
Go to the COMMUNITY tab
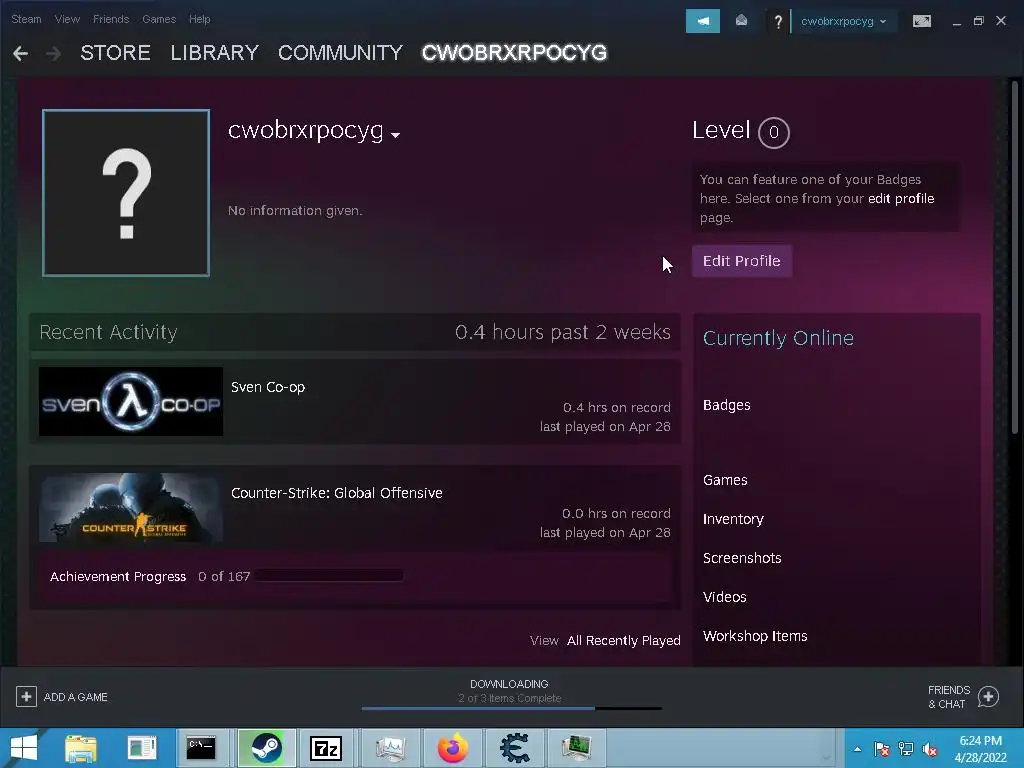tap(340, 53)
